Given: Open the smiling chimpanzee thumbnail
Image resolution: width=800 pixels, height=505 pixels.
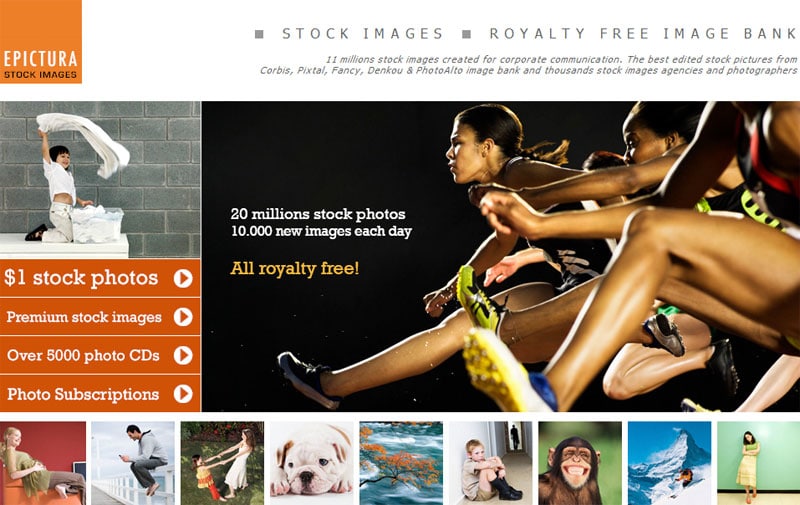Looking at the screenshot, I should (580, 463).
